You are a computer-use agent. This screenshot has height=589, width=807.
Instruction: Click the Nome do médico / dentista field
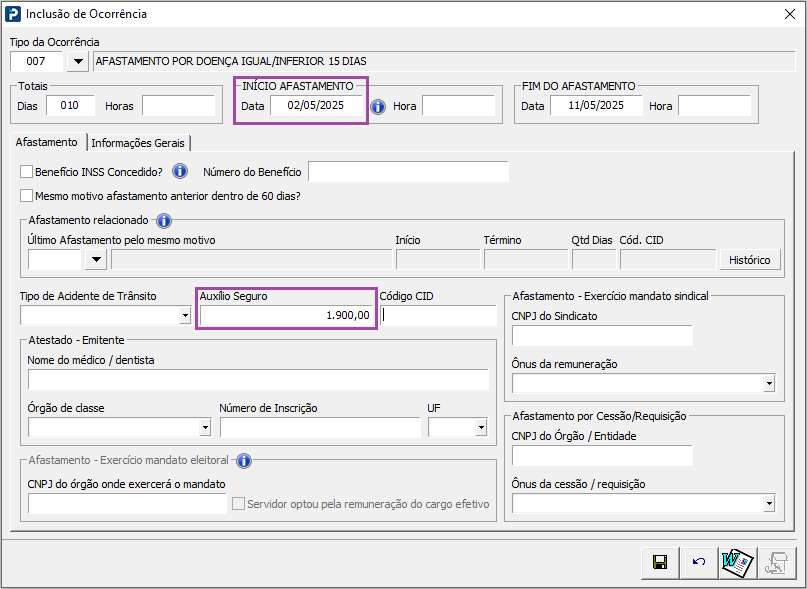pos(258,379)
